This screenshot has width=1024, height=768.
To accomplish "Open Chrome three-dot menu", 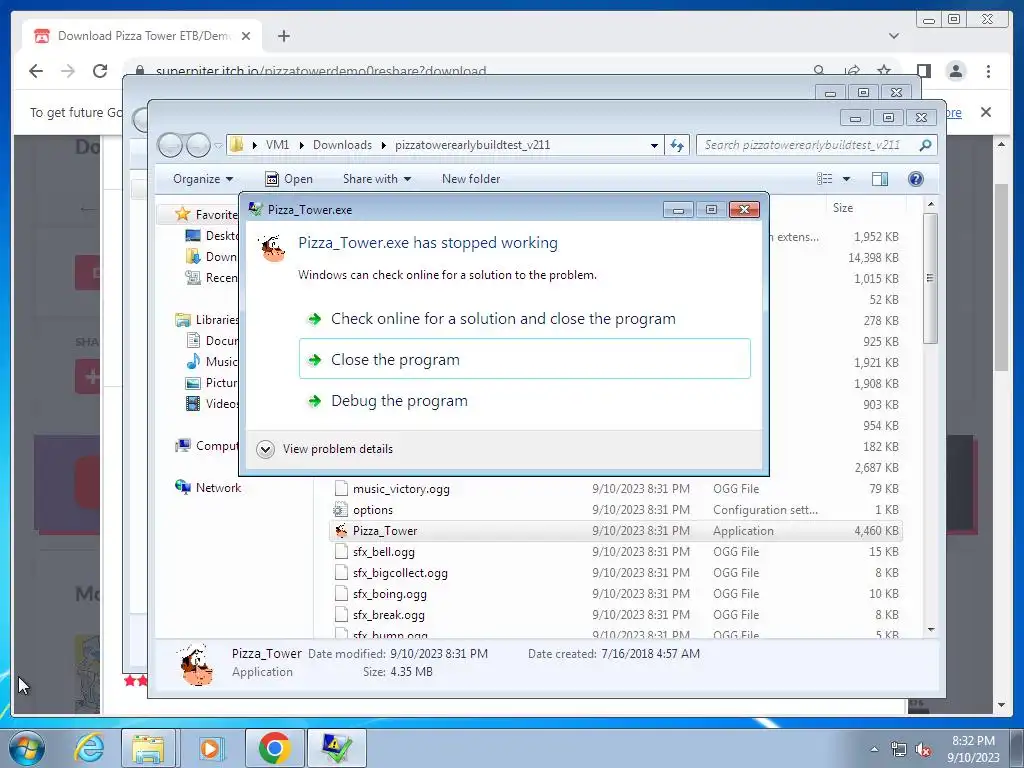I will pyautogui.click(x=988, y=71).
